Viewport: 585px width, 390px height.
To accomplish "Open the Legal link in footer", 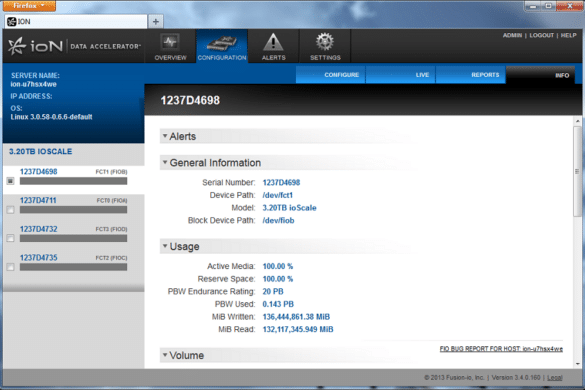I will tap(555, 378).
